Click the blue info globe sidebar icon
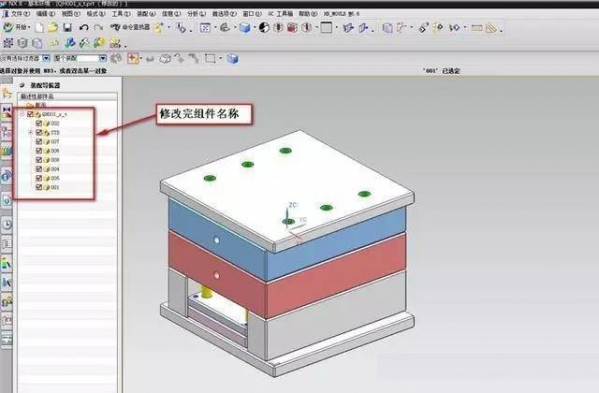This screenshot has height=393, width=599. click(6, 177)
